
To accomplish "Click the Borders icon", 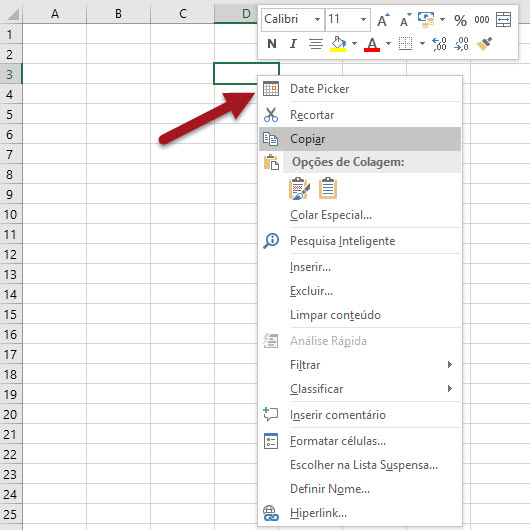I will click(405, 44).
